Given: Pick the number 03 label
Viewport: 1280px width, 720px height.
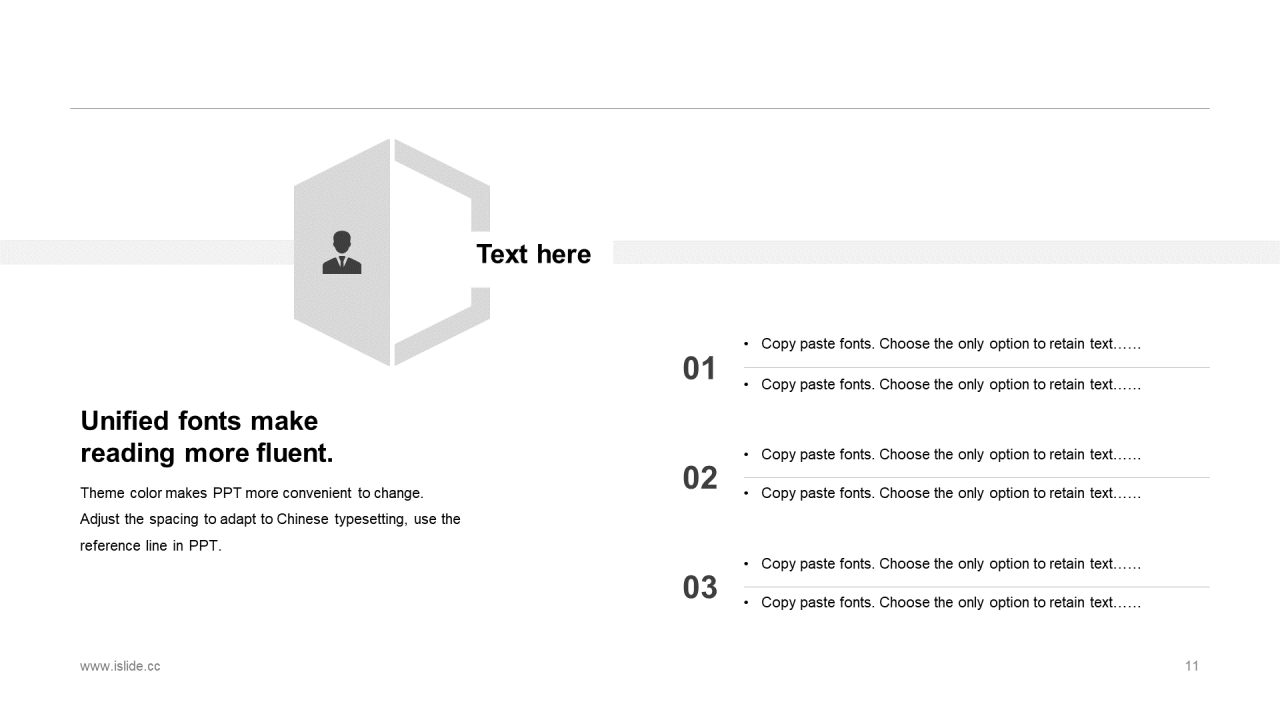Looking at the screenshot, I should click(699, 587).
